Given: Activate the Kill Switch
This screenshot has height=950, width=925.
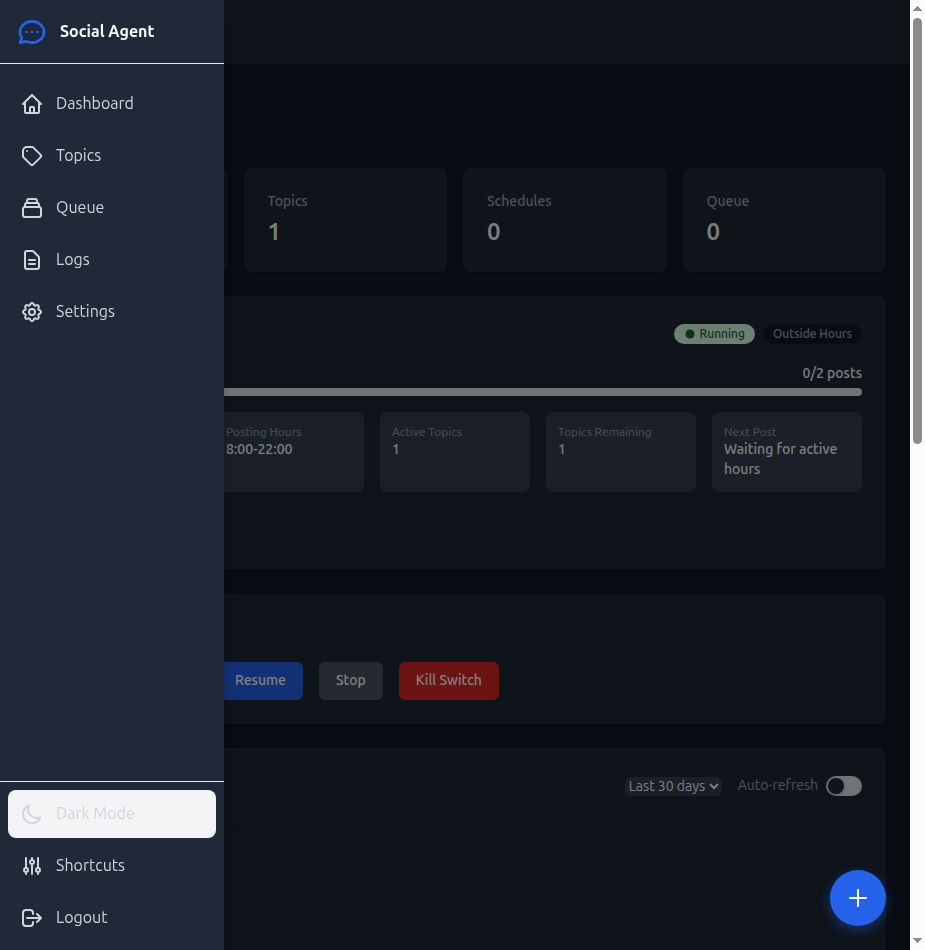Looking at the screenshot, I should (x=448, y=680).
